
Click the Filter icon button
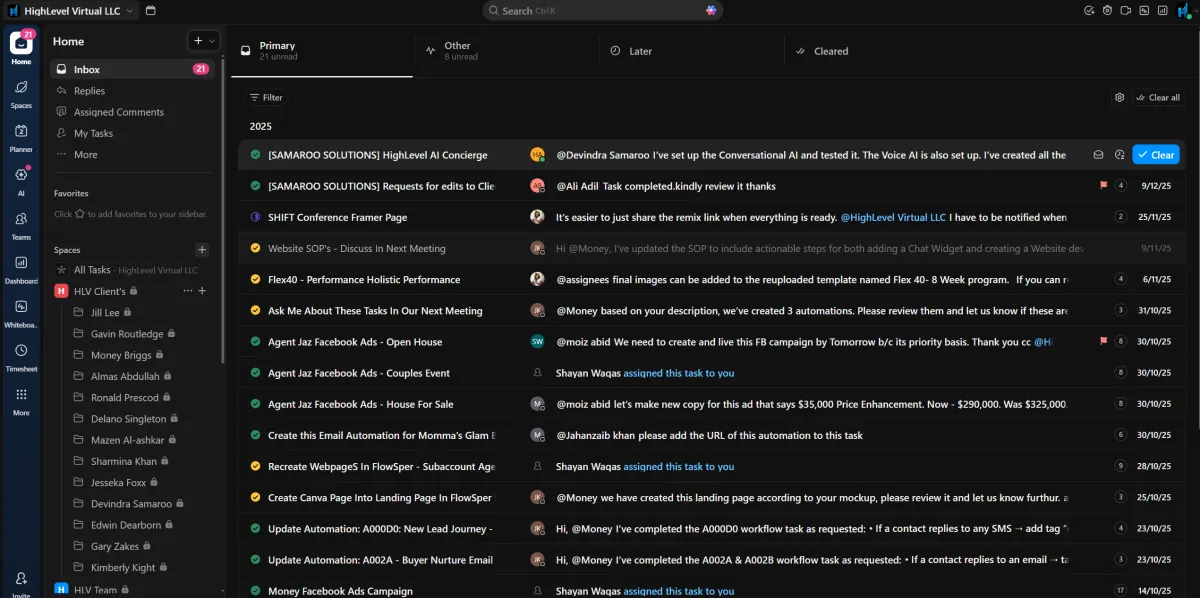pos(266,97)
